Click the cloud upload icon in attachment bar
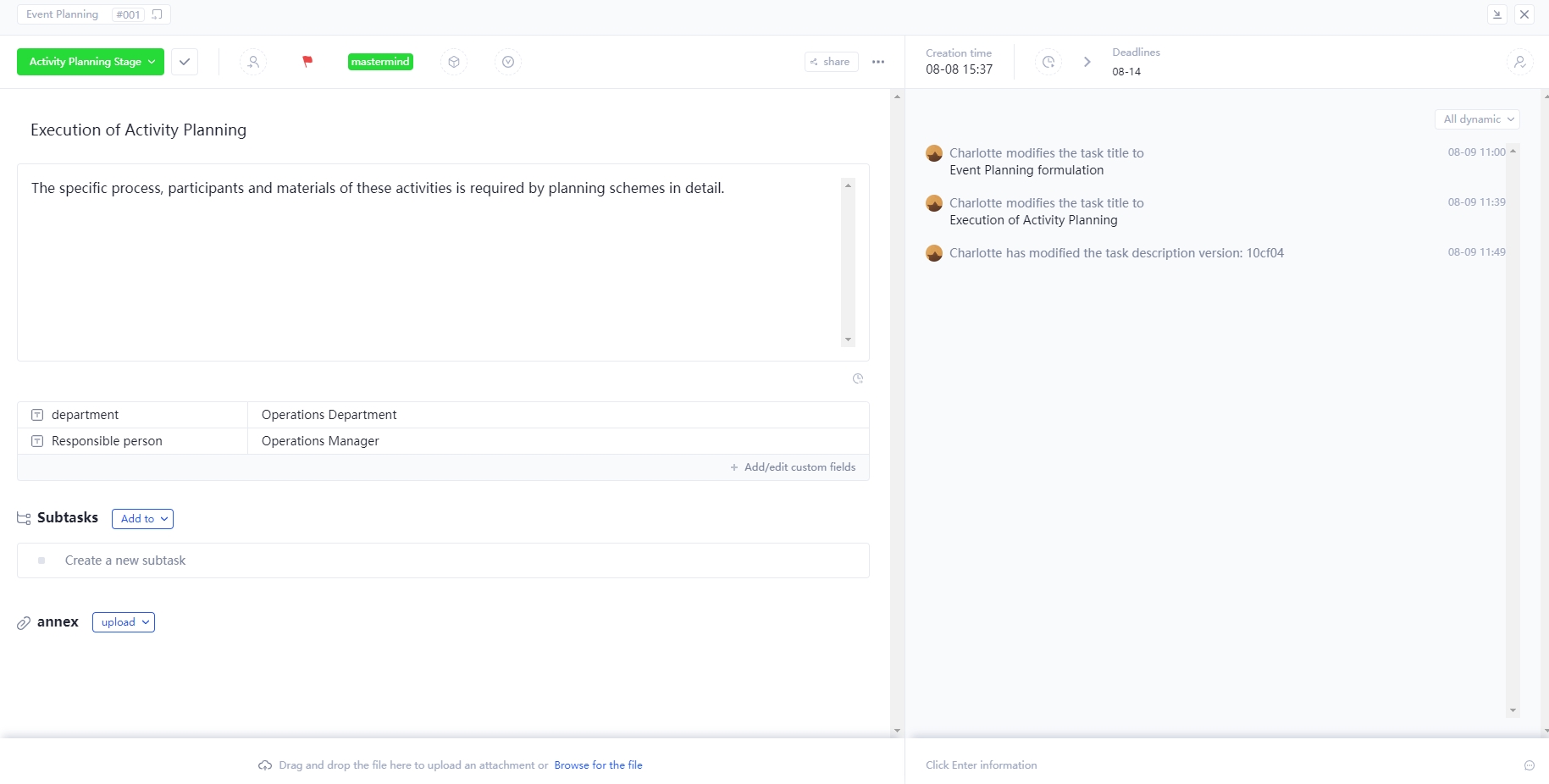 point(265,765)
